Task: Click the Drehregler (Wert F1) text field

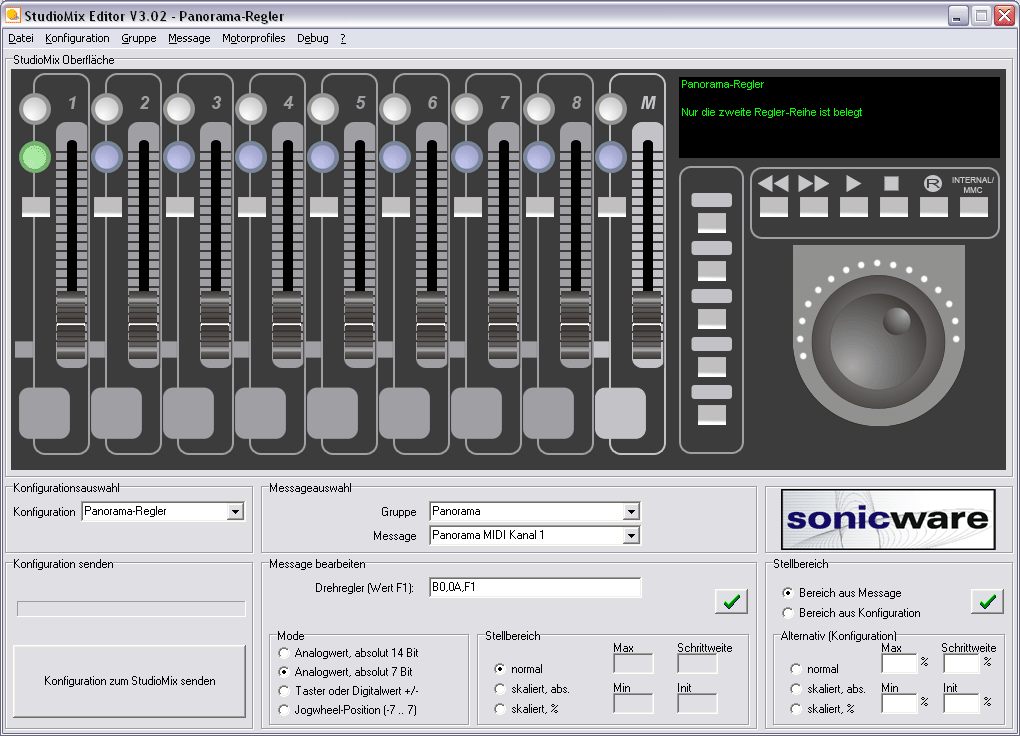Action: click(534, 587)
